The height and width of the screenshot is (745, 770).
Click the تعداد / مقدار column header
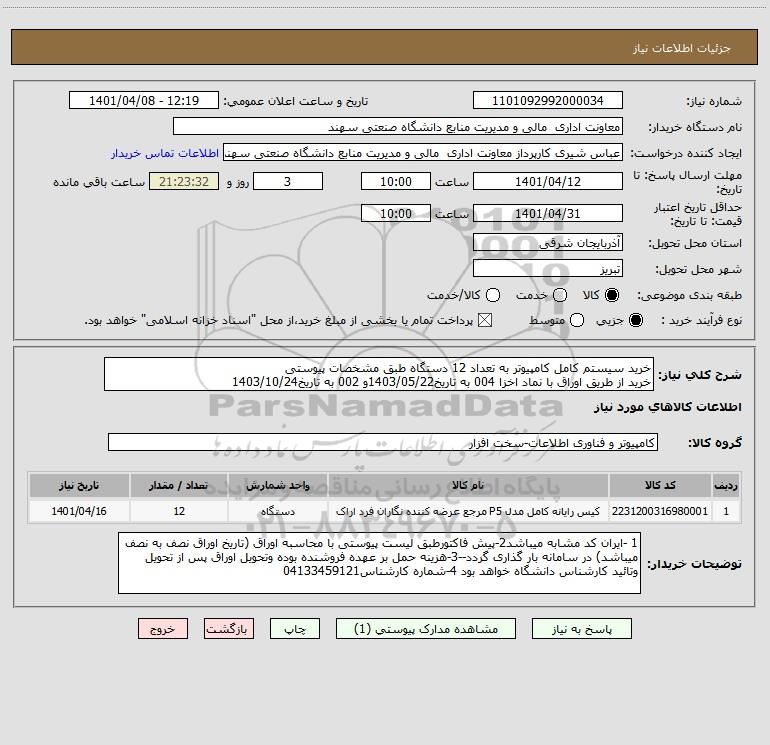click(x=179, y=485)
